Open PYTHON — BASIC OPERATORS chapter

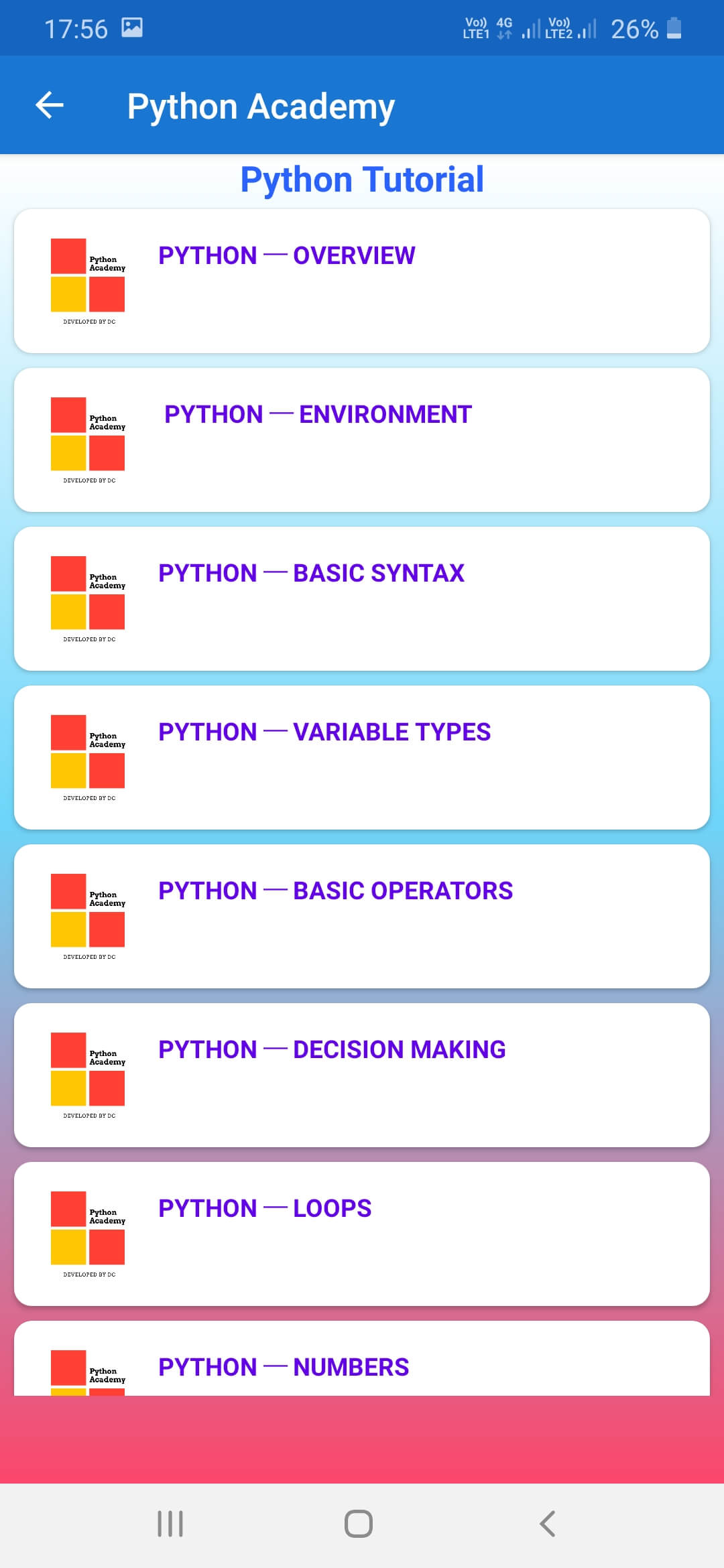(335, 891)
